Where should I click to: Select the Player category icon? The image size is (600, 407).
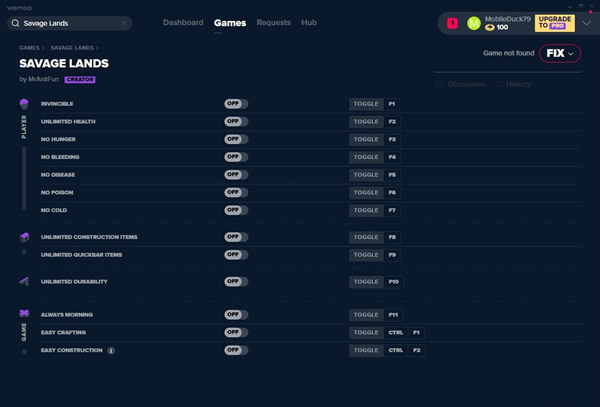pyautogui.click(x=24, y=104)
